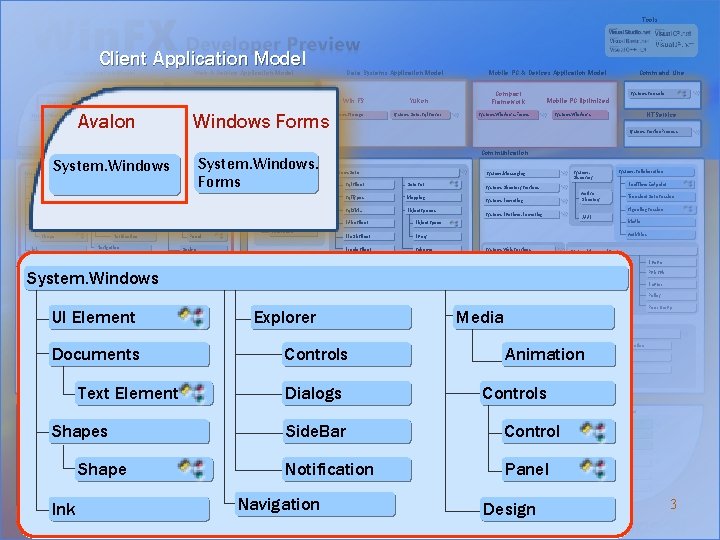Image resolution: width=720 pixels, height=540 pixels.
Task: Click the large System.Windows header bar
Action: (x=326, y=278)
